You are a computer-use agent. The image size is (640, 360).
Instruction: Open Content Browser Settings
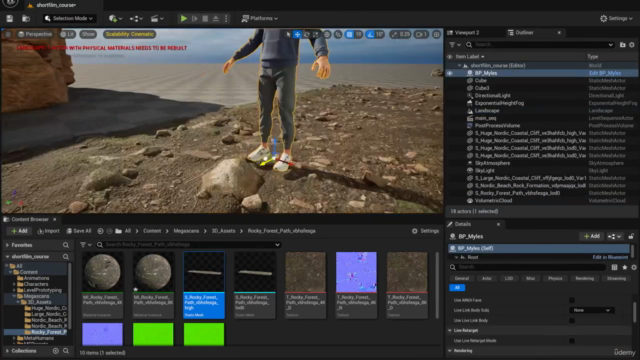coord(425,231)
